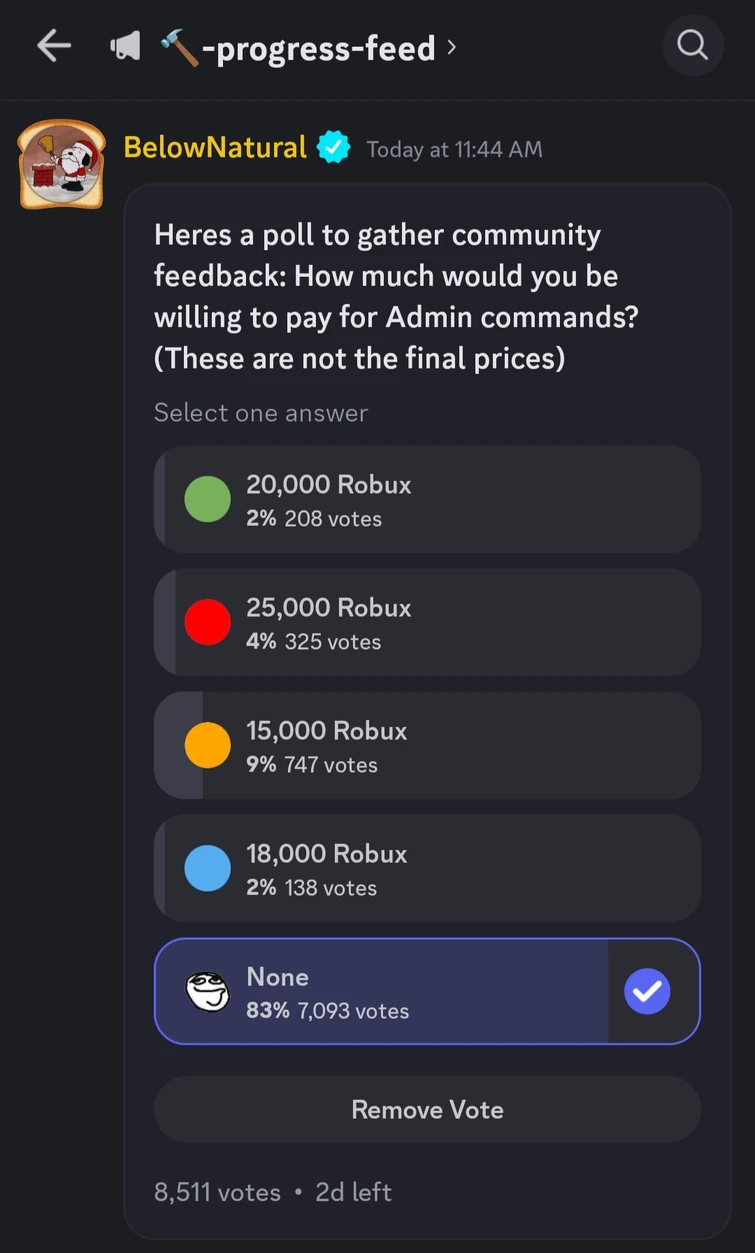
Task: Vote for 25,000 Robux
Action: point(427,622)
